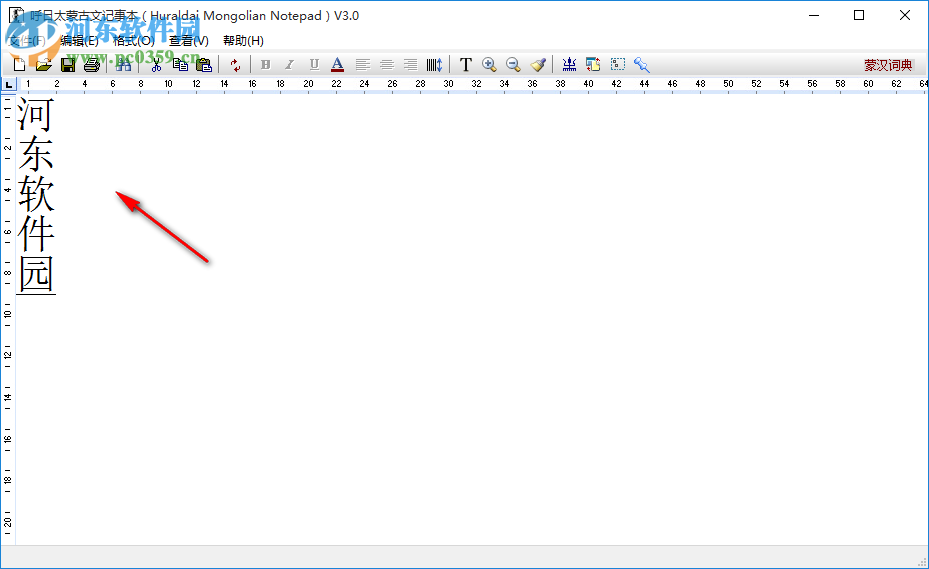Click the character 东 in the document
This screenshot has height=569, width=929.
(36, 154)
